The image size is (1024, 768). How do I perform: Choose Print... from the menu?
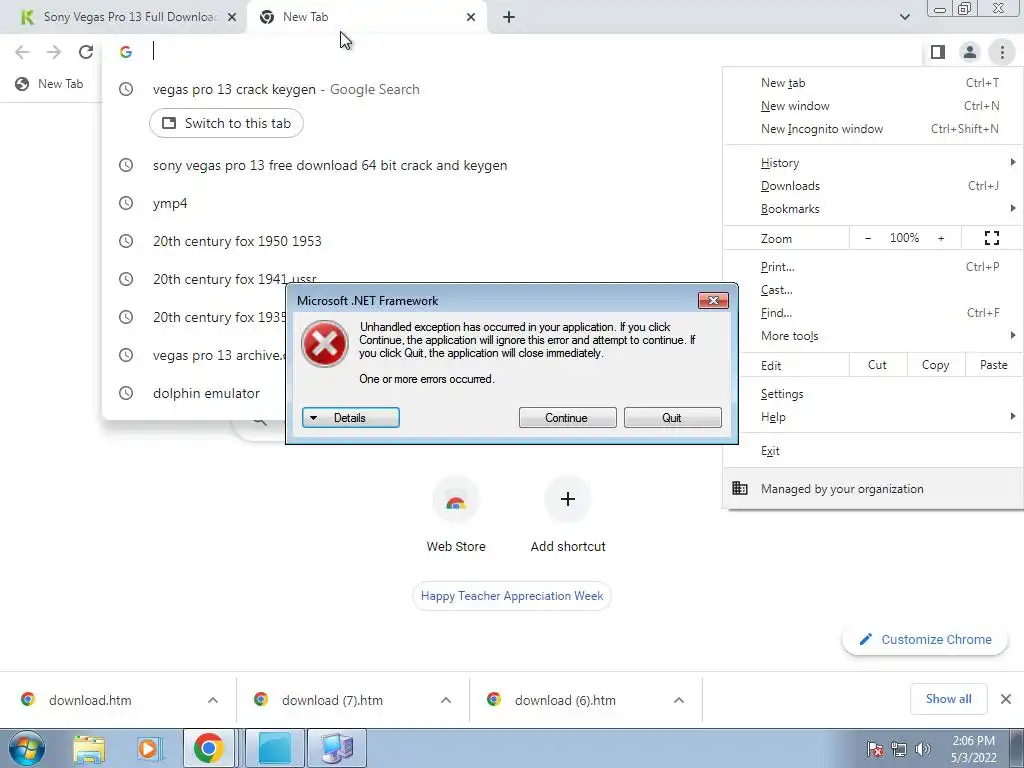pos(873,266)
